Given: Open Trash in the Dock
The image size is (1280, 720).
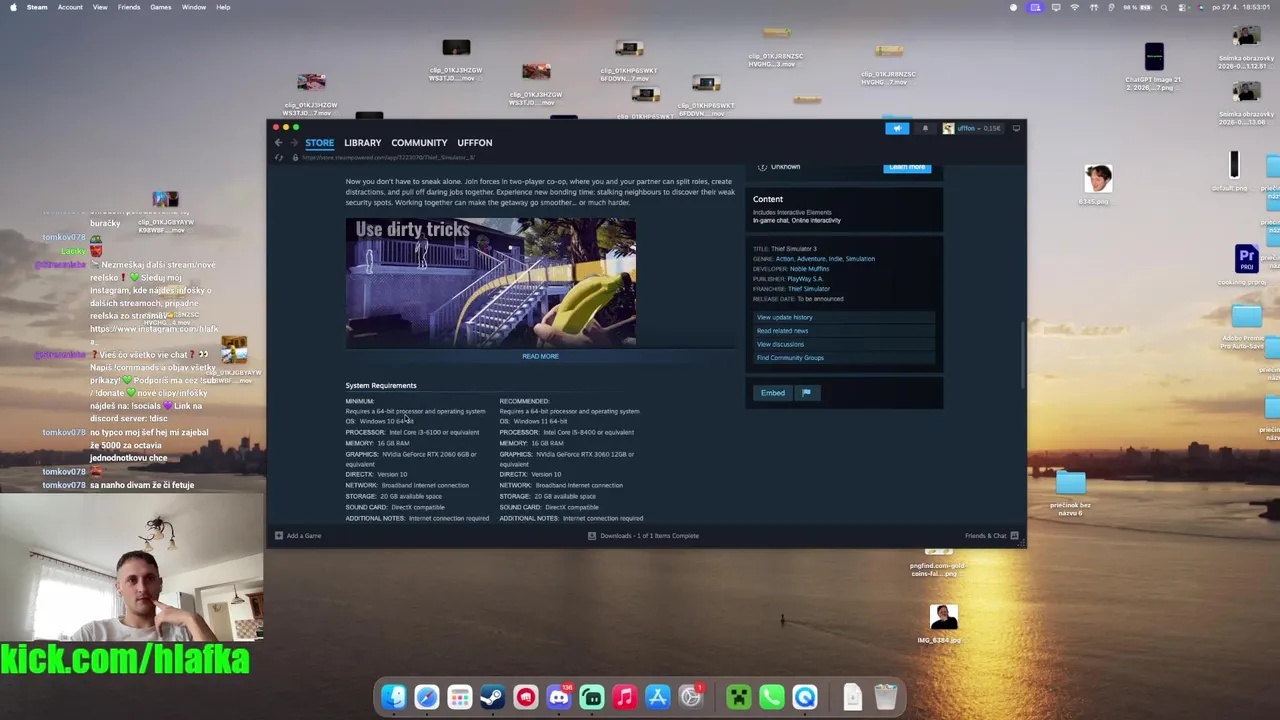Looking at the screenshot, I should pos(885,697).
